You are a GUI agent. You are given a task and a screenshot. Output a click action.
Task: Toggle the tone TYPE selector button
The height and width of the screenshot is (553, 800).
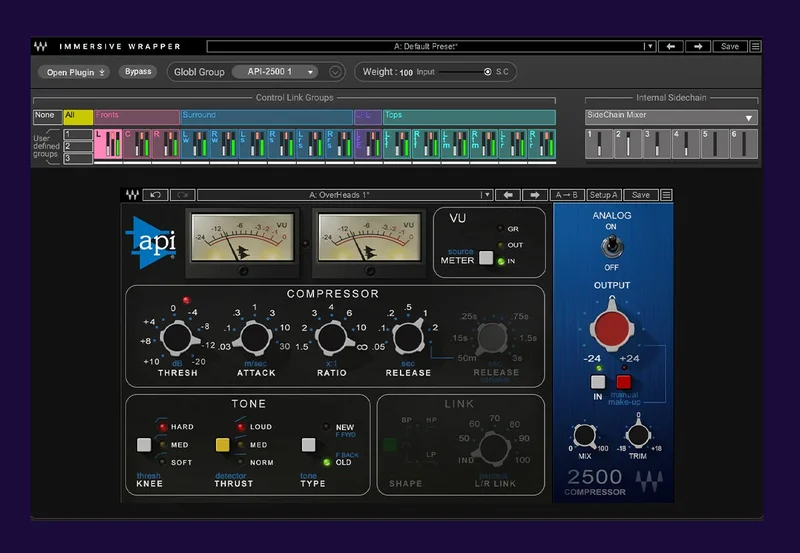(x=308, y=445)
